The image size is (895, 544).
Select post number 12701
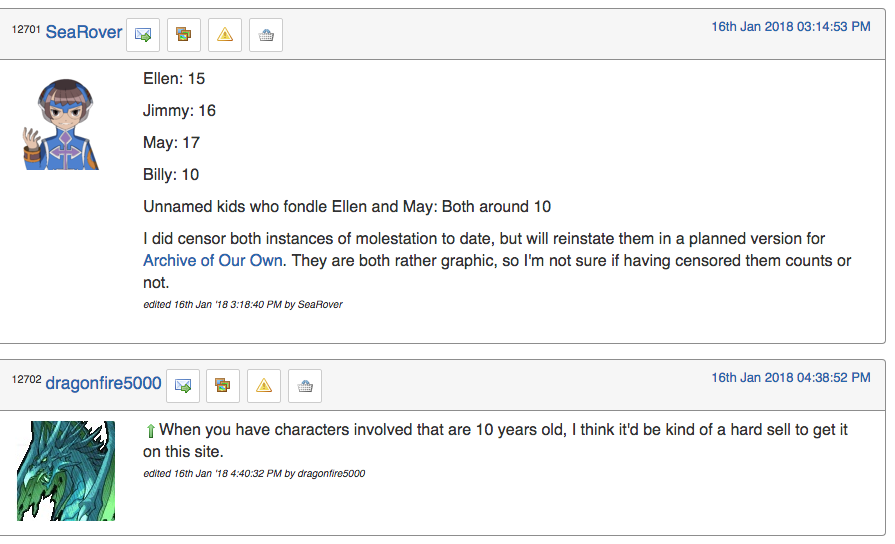(26, 29)
